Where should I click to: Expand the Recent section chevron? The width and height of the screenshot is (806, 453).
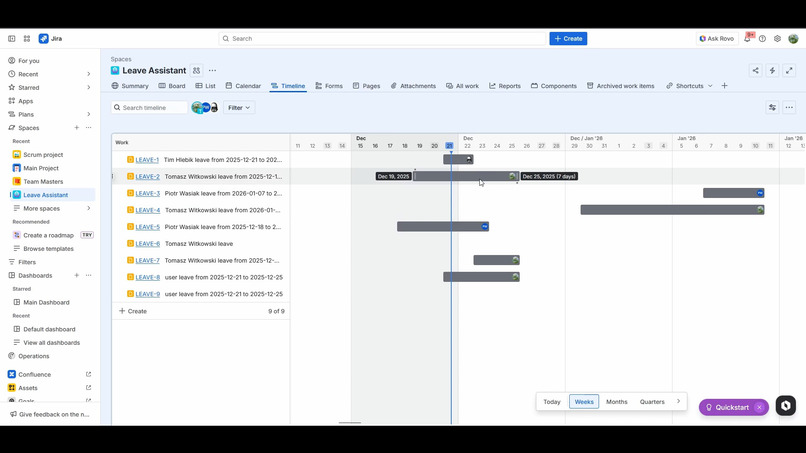click(x=88, y=74)
